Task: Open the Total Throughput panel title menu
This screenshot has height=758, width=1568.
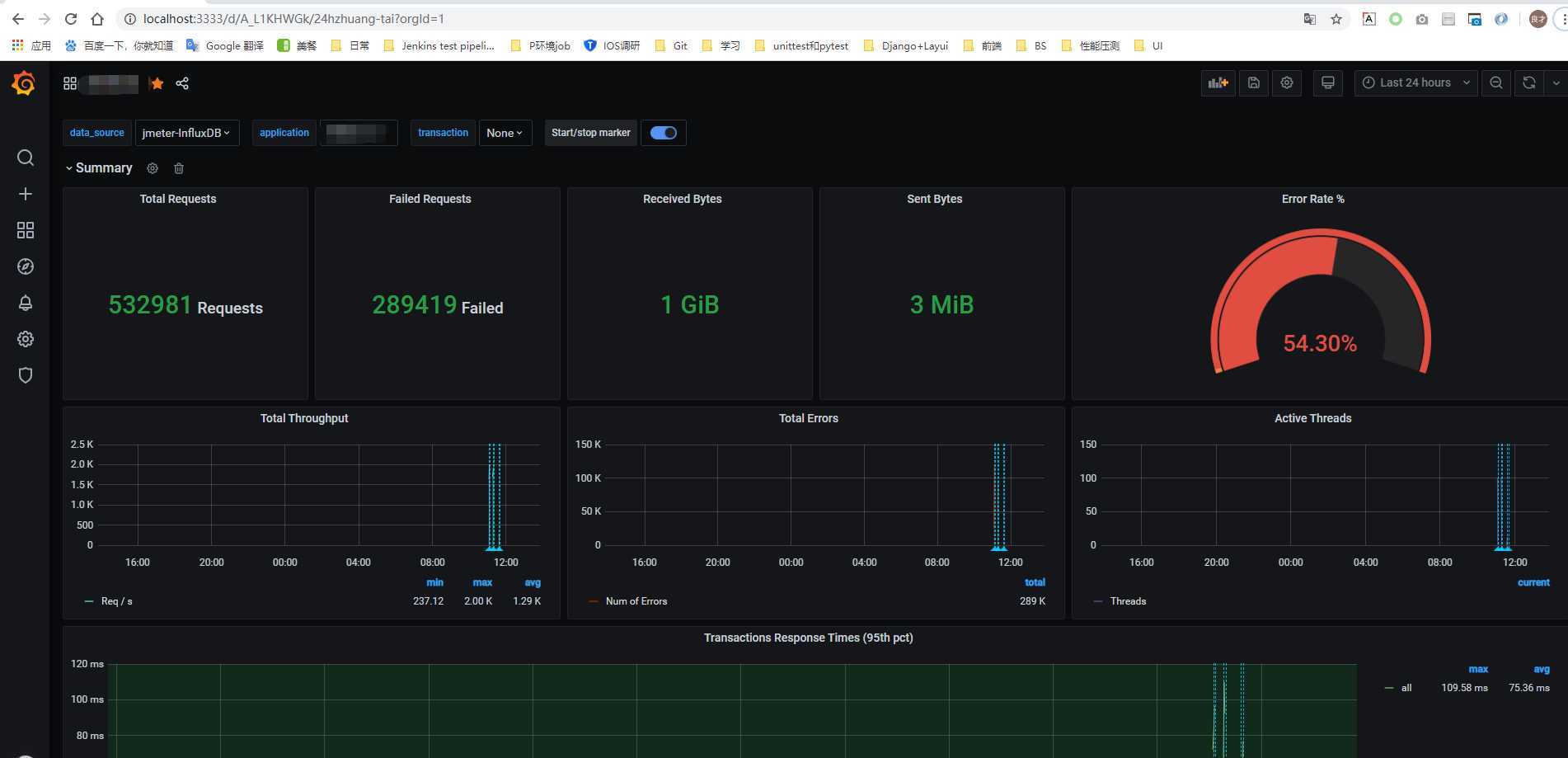Action: [x=304, y=418]
